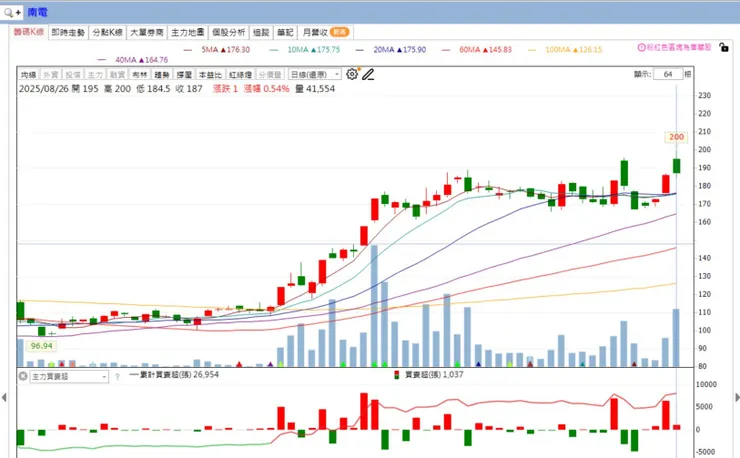Click the 量 41,554 volume readout
Screen dimensions: 740x458
[315, 89]
